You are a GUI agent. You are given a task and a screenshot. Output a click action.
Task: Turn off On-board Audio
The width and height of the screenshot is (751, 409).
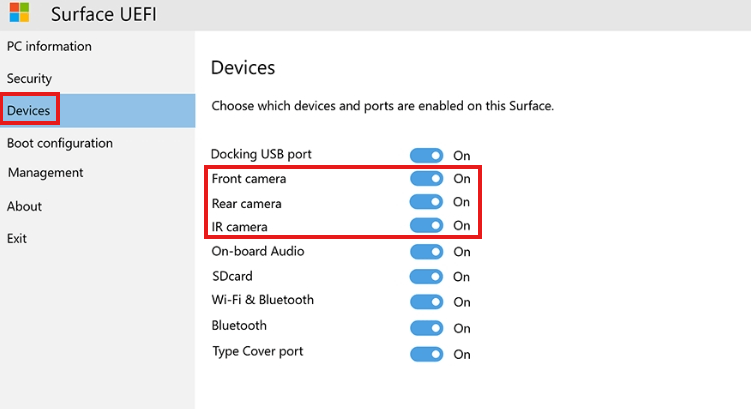[x=426, y=252]
